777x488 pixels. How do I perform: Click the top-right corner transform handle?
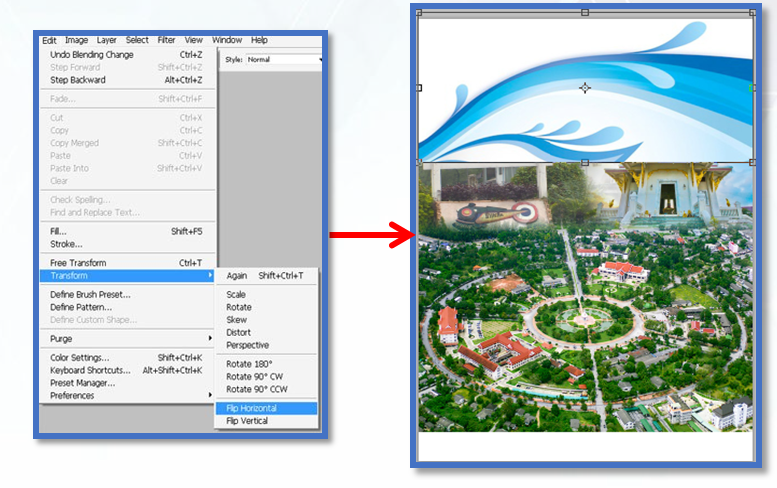[x=752, y=13]
